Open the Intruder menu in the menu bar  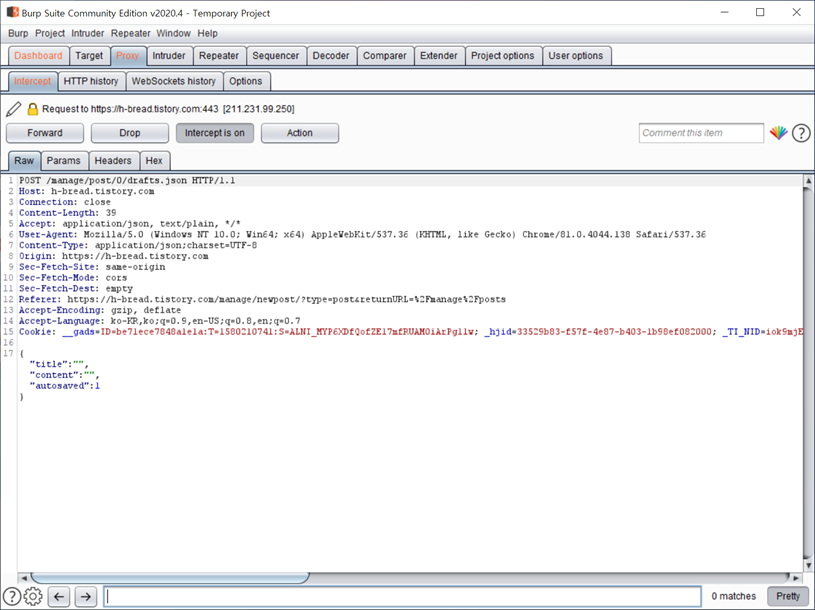tap(87, 33)
